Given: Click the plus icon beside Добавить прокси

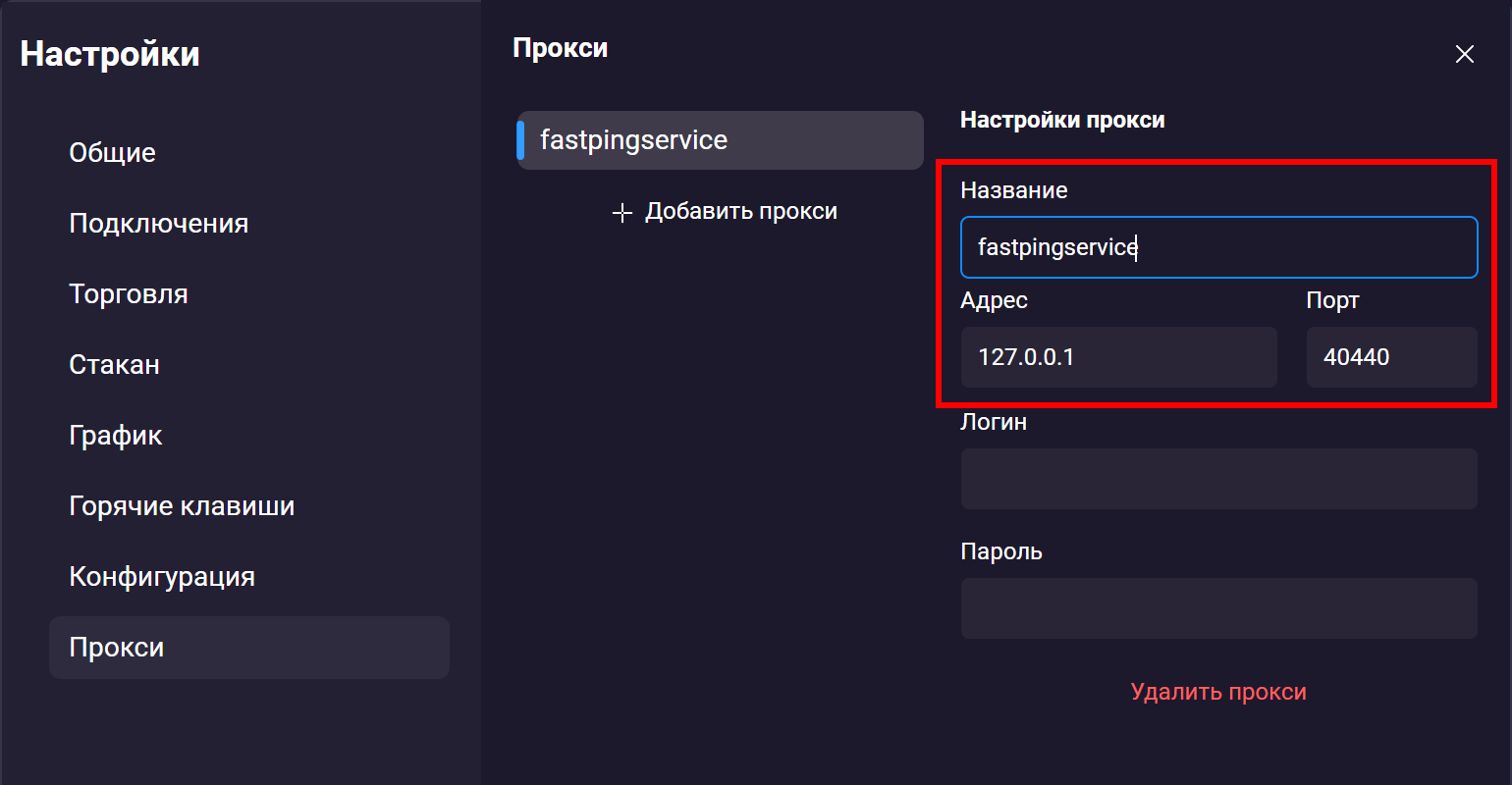Looking at the screenshot, I should [621, 212].
